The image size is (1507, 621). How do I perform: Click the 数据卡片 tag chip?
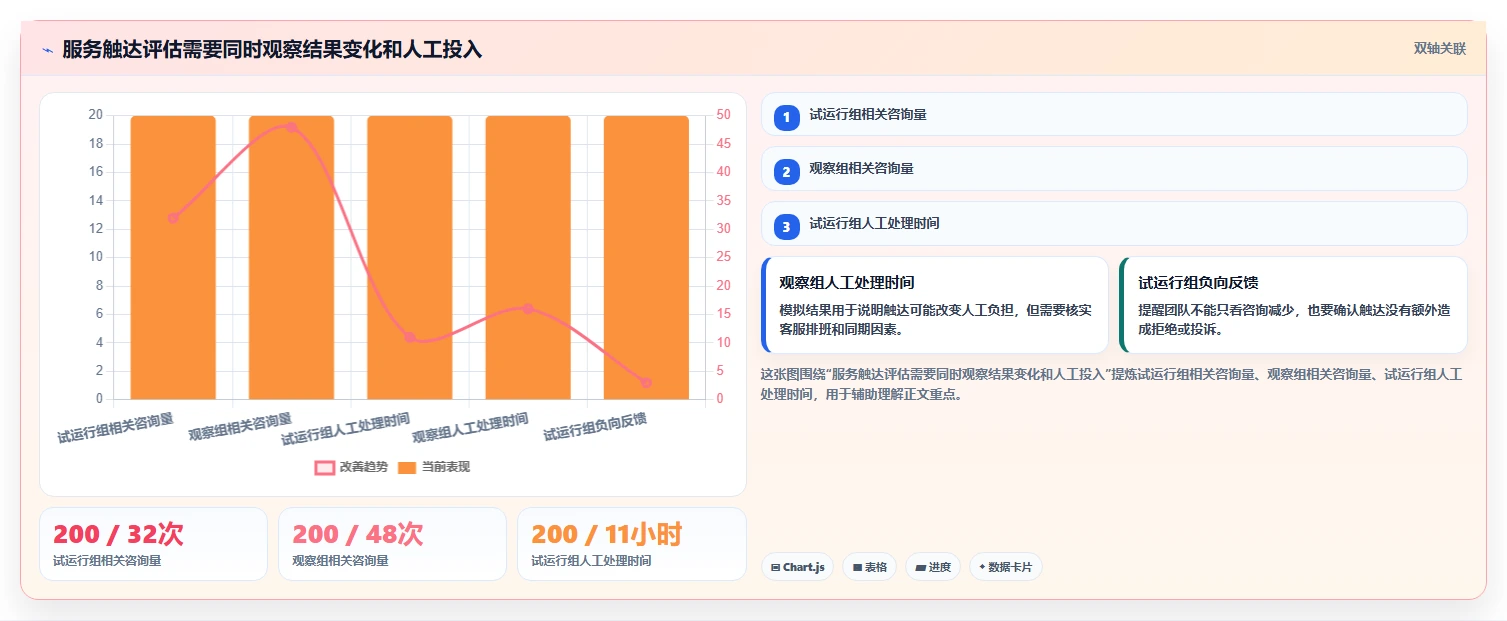pyautogui.click(x=1005, y=567)
